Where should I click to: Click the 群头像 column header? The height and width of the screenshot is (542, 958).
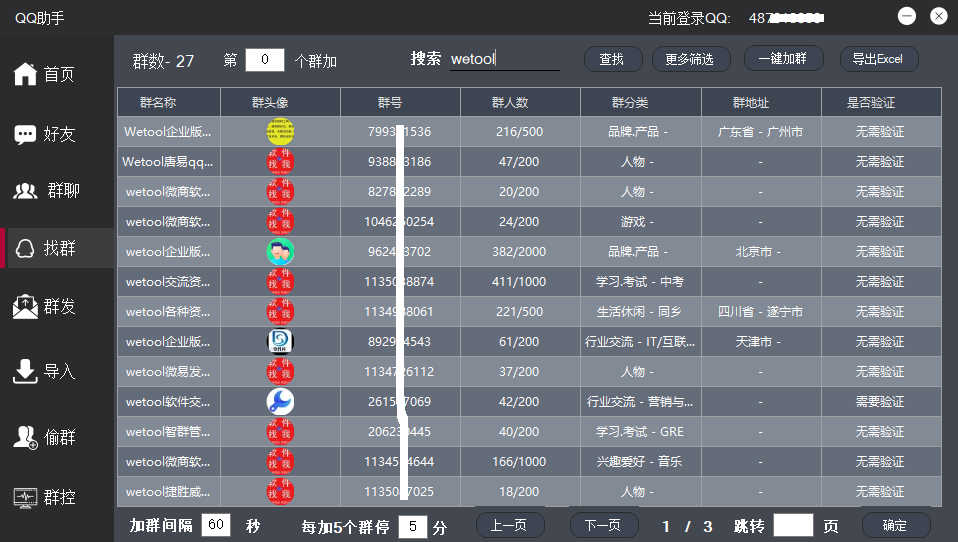[280, 102]
